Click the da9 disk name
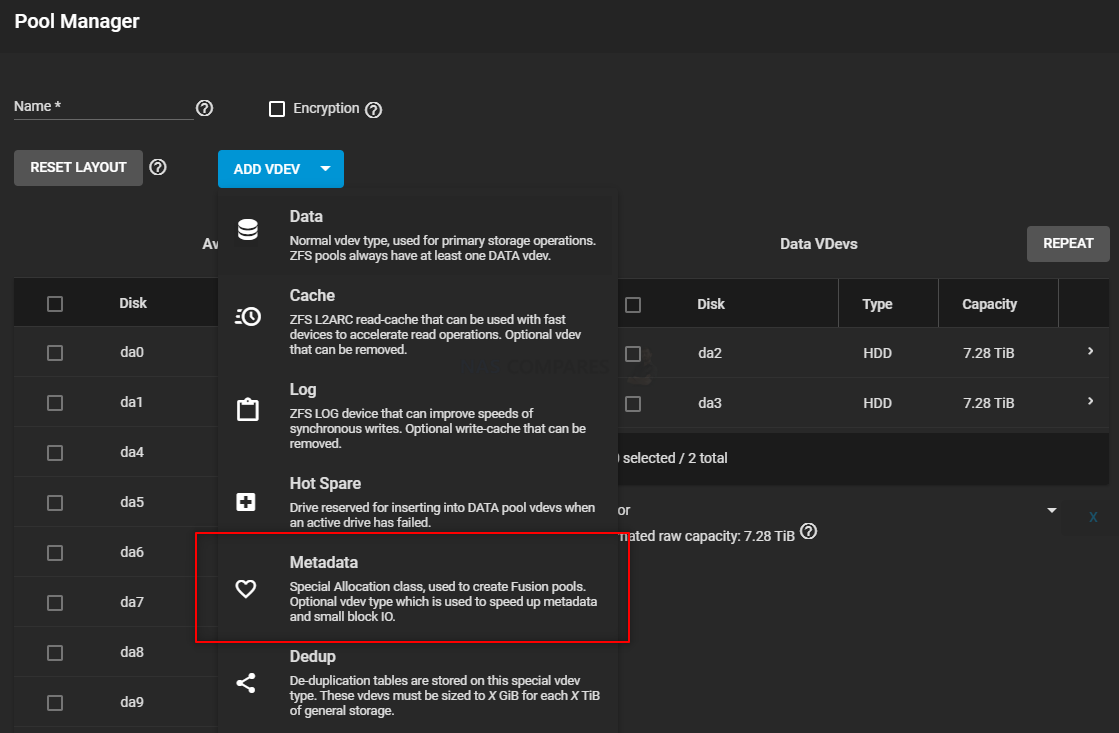Screen dimensions: 1119x733 132,702
